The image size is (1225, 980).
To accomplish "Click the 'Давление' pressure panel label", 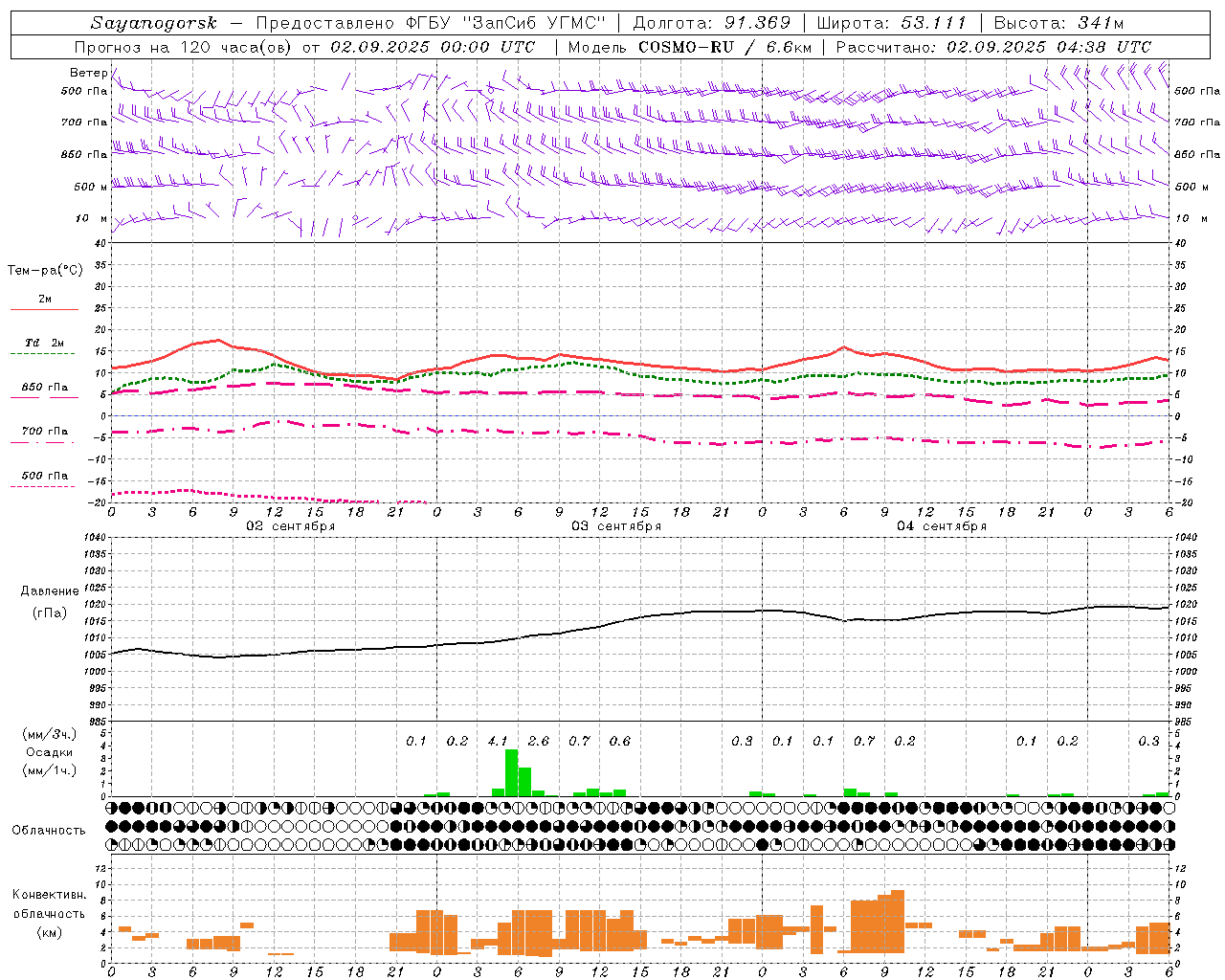I will 50,591.
